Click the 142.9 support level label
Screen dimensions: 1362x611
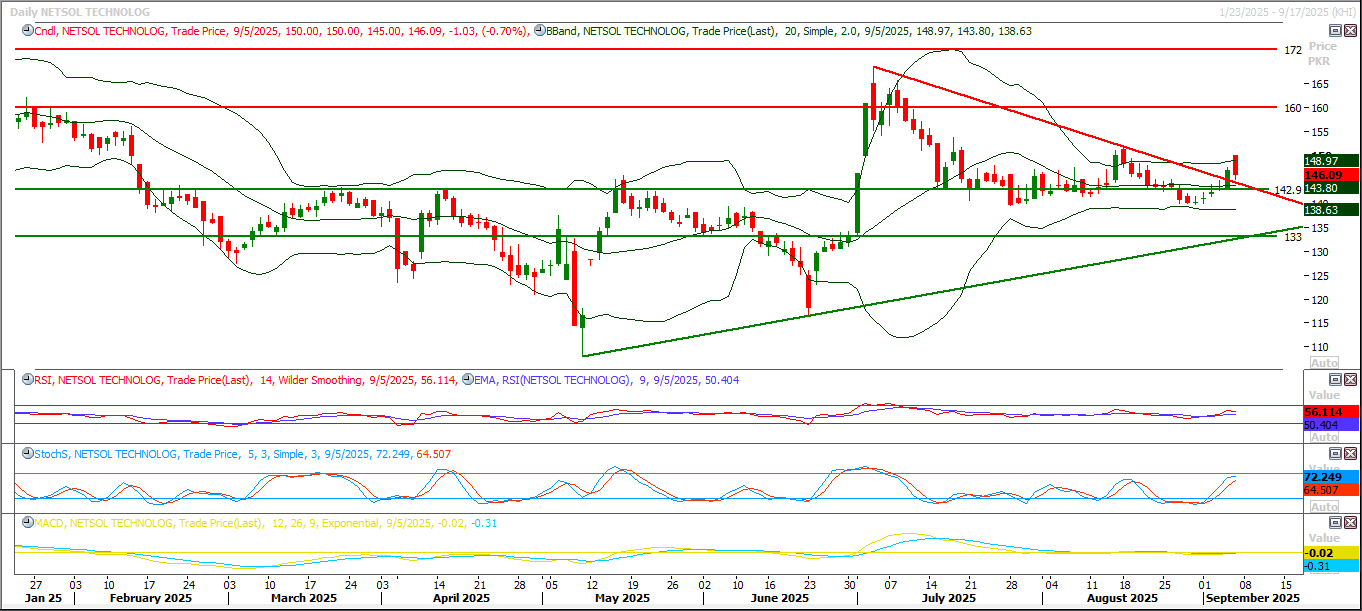click(x=1286, y=190)
